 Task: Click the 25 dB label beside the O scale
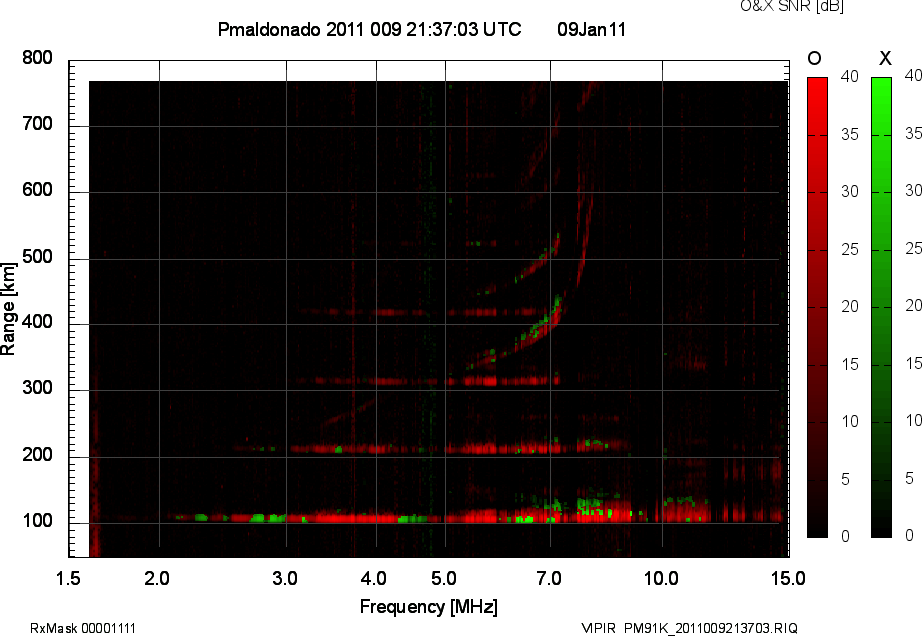click(x=849, y=250)
